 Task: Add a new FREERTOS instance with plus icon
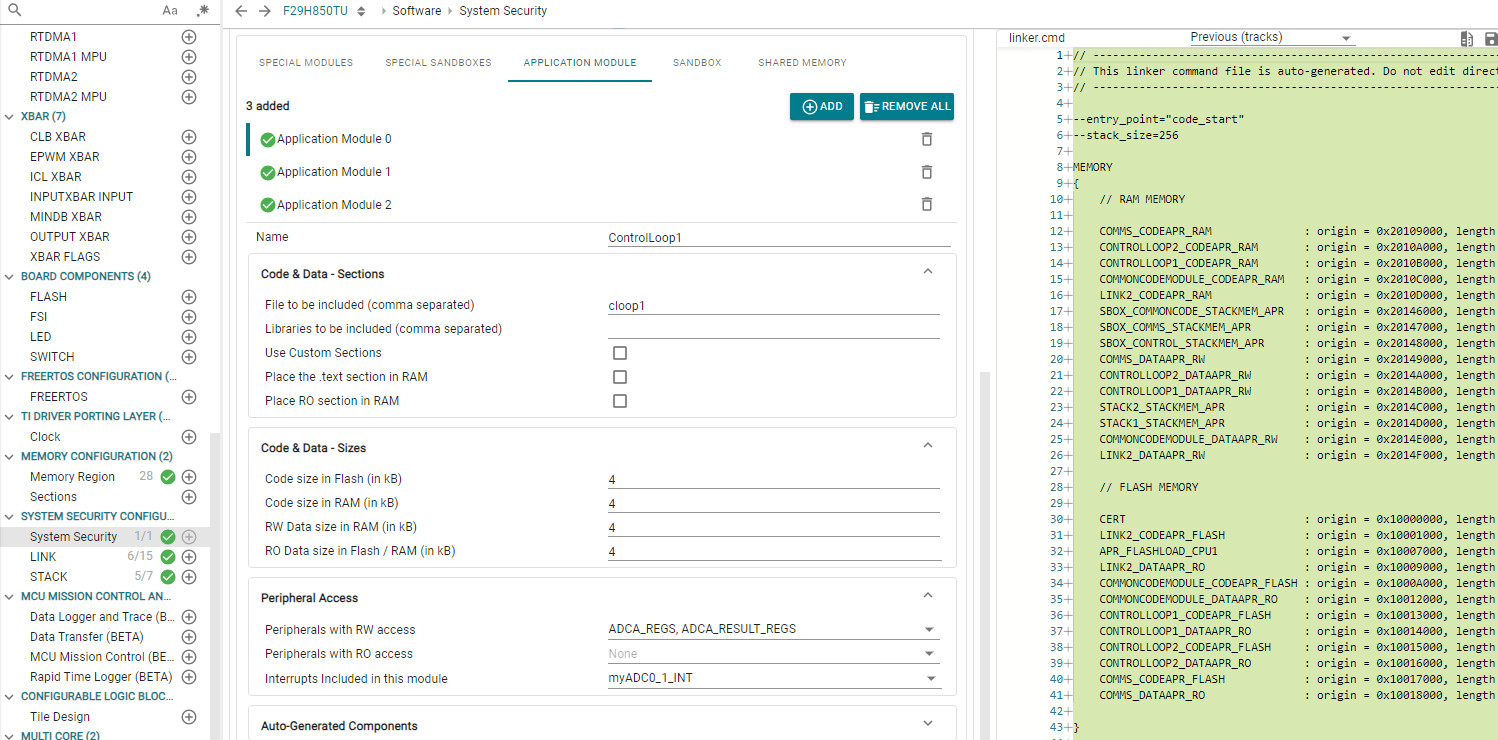pyautogui.click(x=189, y=397)
